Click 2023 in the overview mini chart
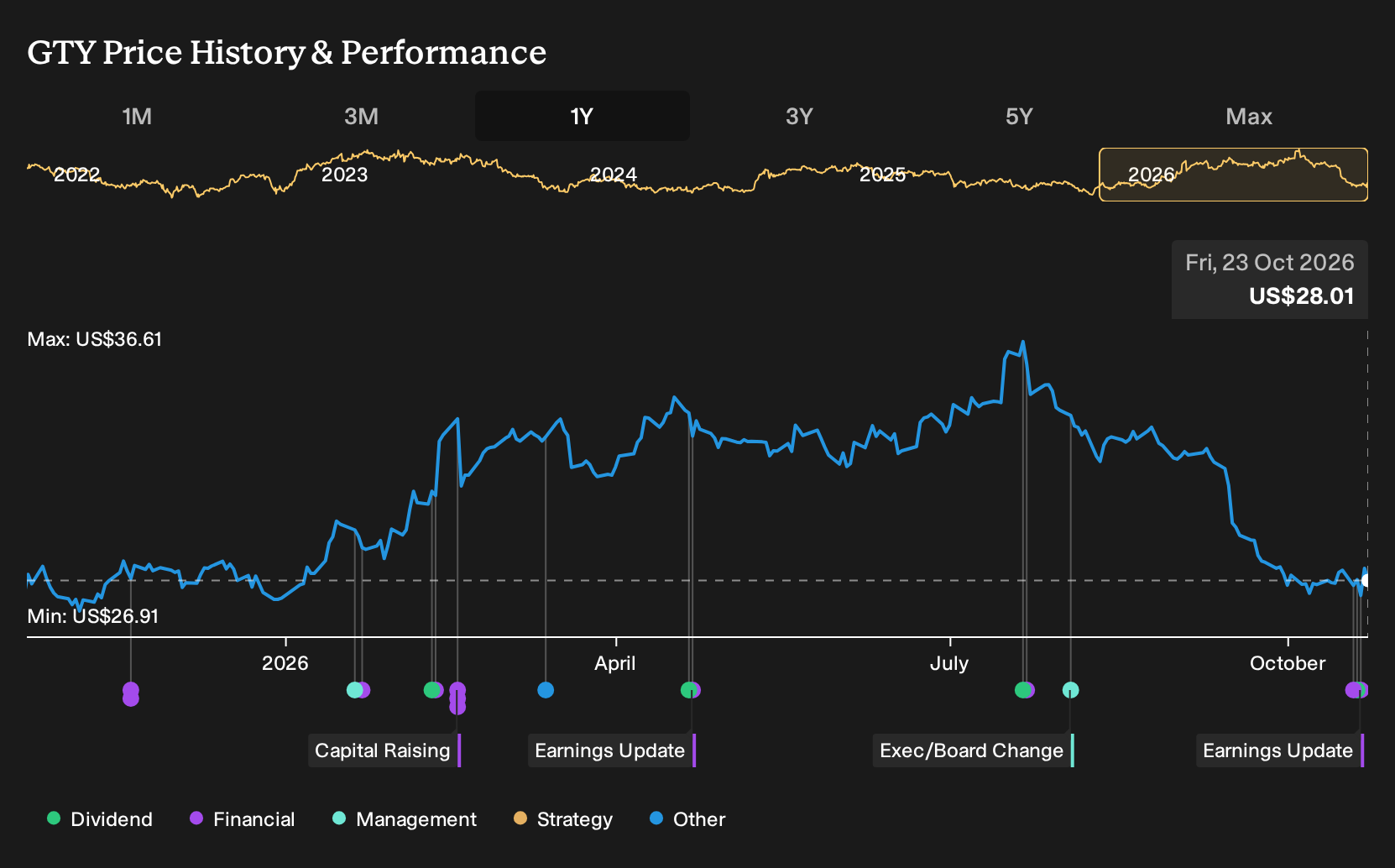This screenshot has height=868, width=1395. click(x=345, y=175)
